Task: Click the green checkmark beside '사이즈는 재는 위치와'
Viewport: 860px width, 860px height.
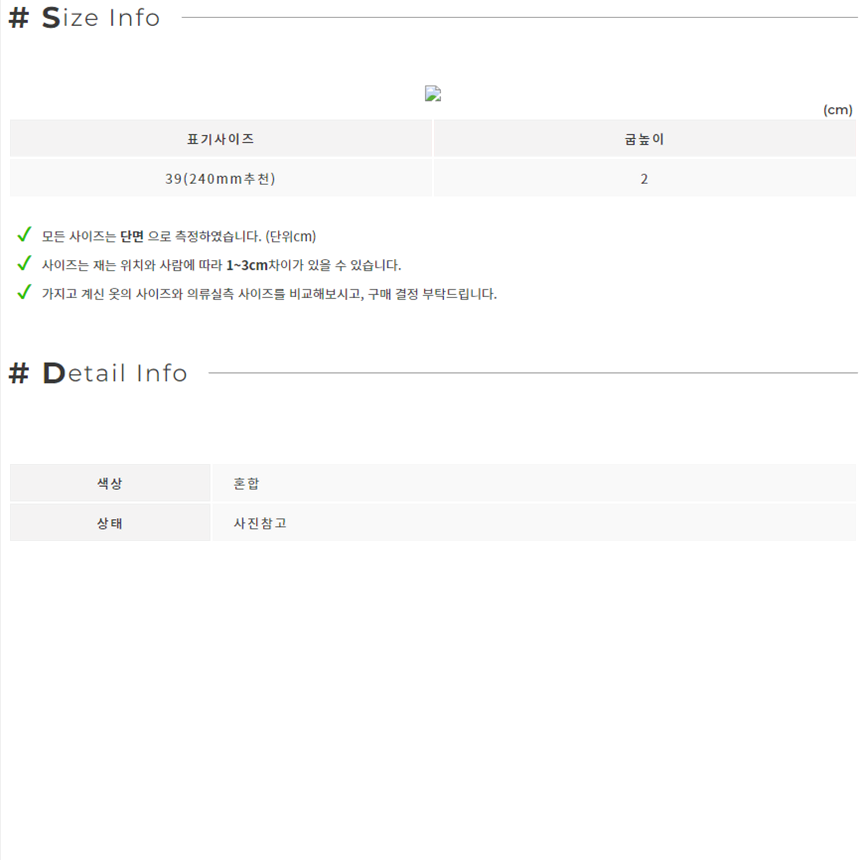Action: coord(24,263)
